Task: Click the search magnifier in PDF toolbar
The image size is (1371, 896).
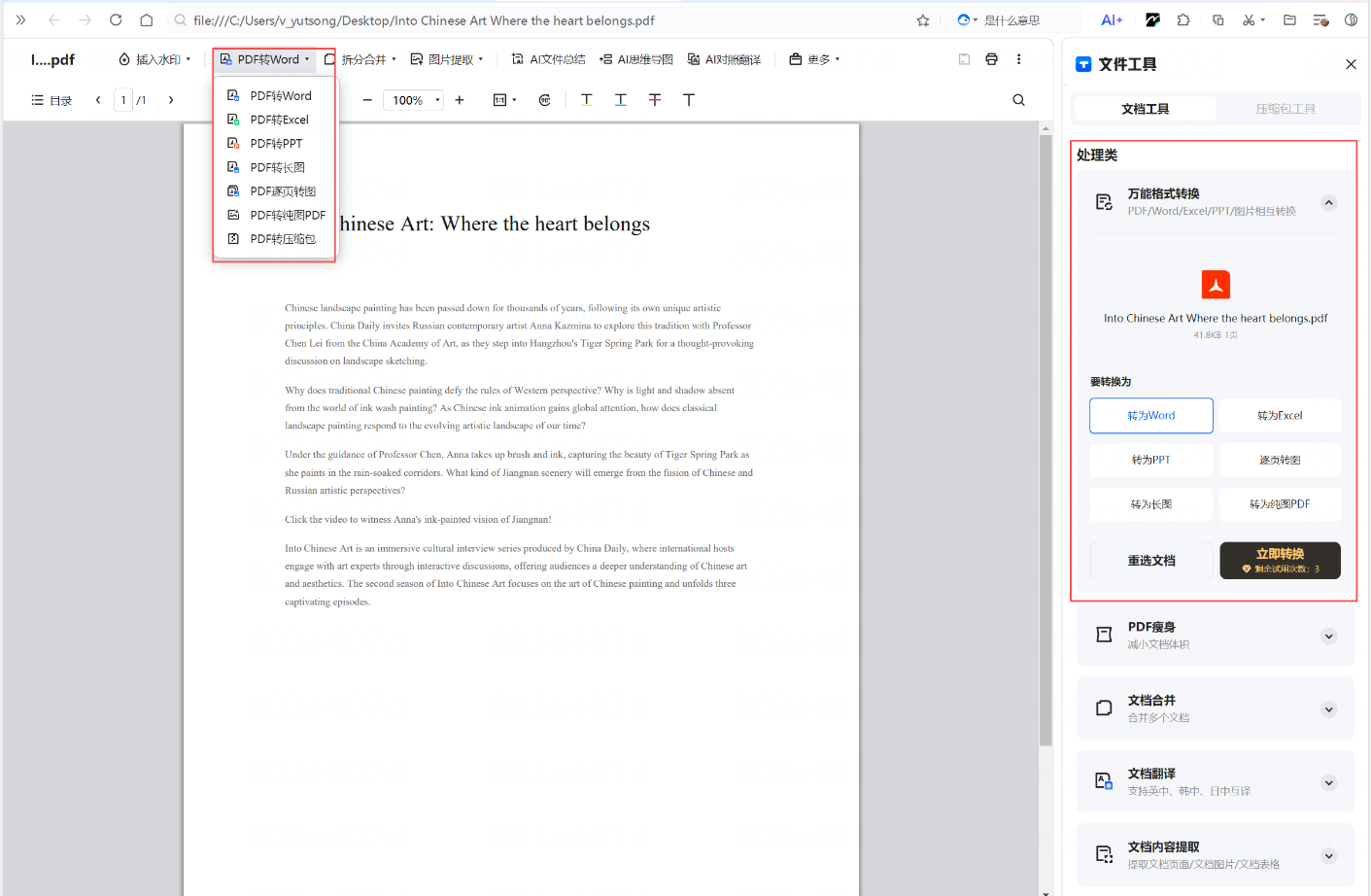Action: click(x=1018, y=100)
